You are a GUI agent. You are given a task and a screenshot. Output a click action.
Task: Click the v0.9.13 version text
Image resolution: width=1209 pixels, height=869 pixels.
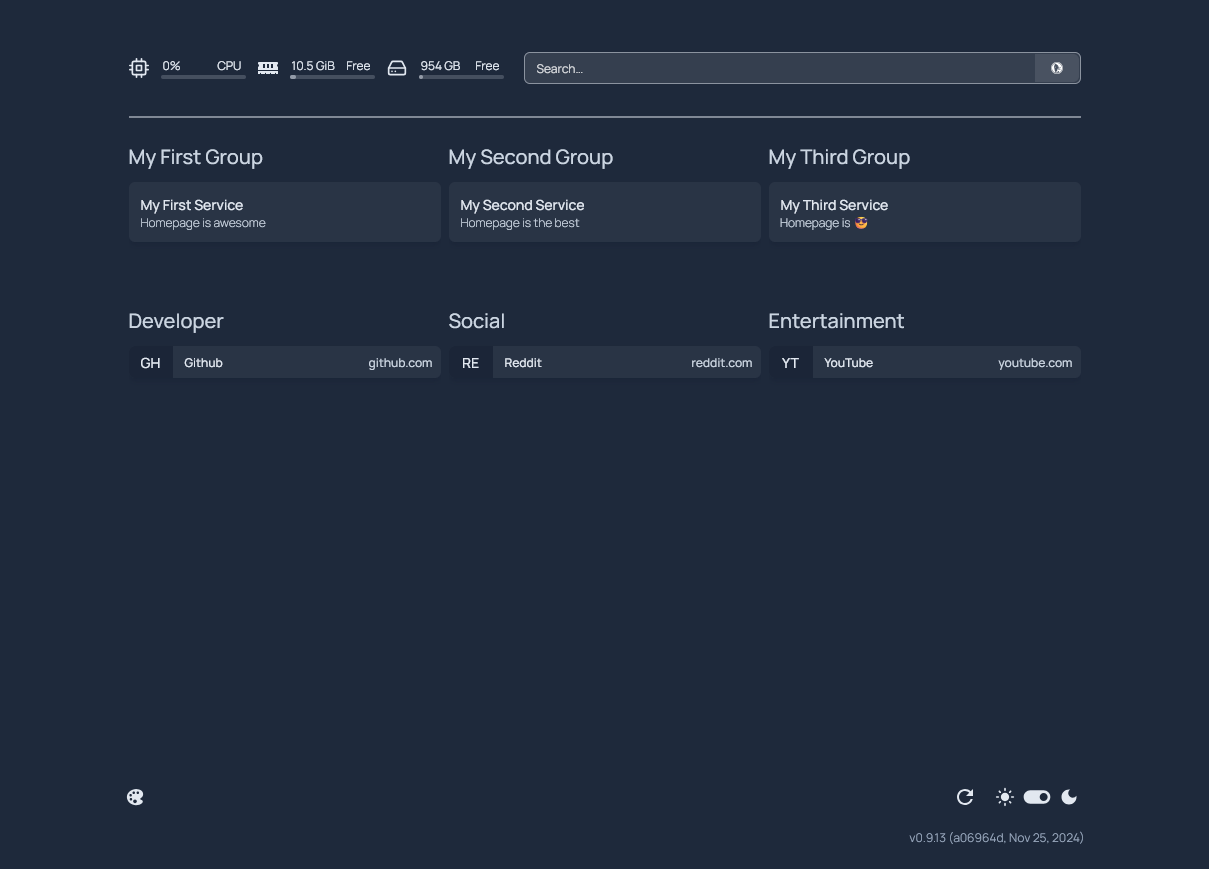tap(997, 838)
